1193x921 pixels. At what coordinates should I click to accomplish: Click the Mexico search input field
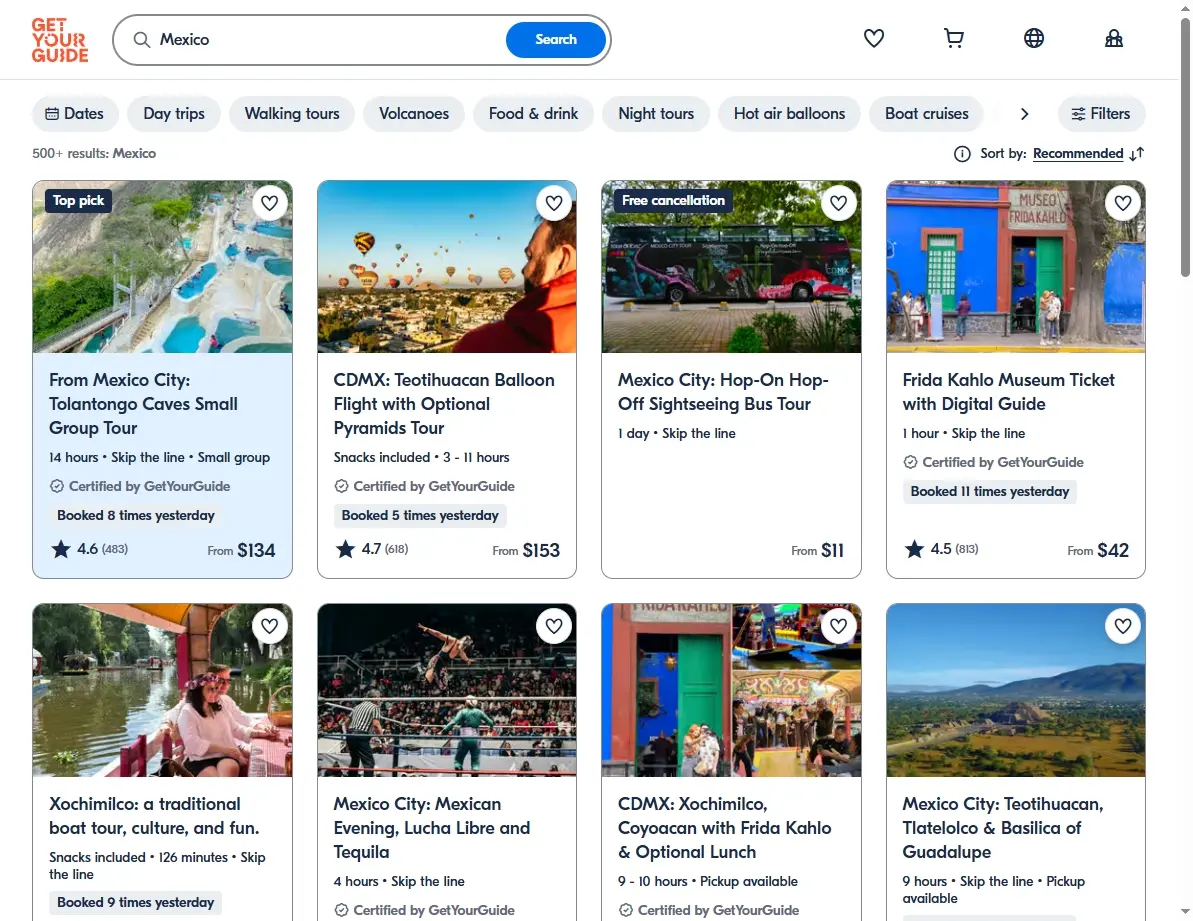pyautogui.click(x=327, y=40)
